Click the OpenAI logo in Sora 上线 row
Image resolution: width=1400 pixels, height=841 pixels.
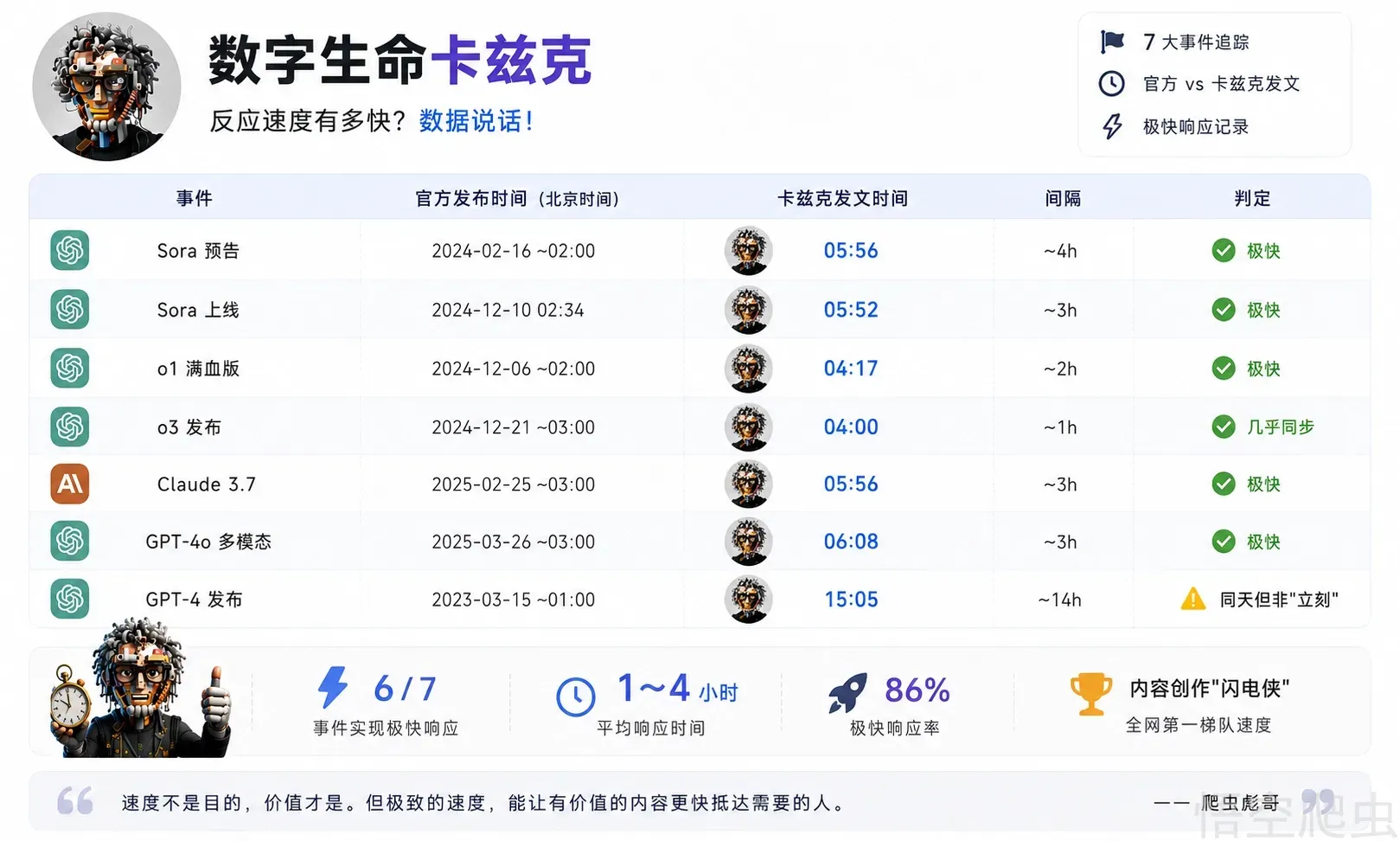click(70, 309)
